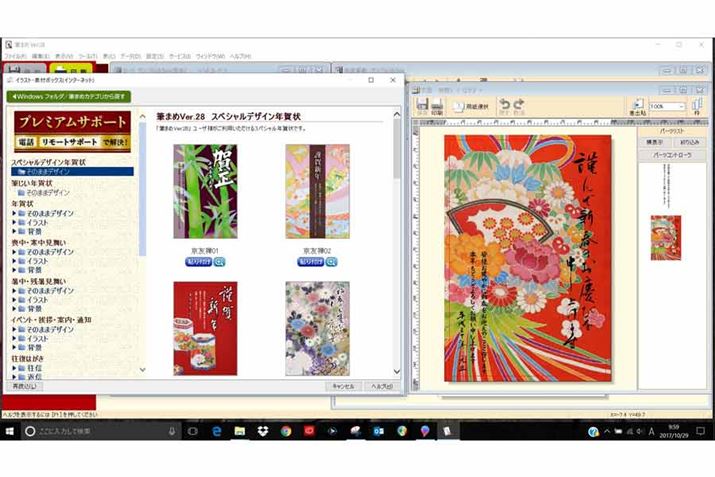Select the pink 京友禅02 card thumbnail
Viewport: 715px width, 477px height.
point(317,192)
